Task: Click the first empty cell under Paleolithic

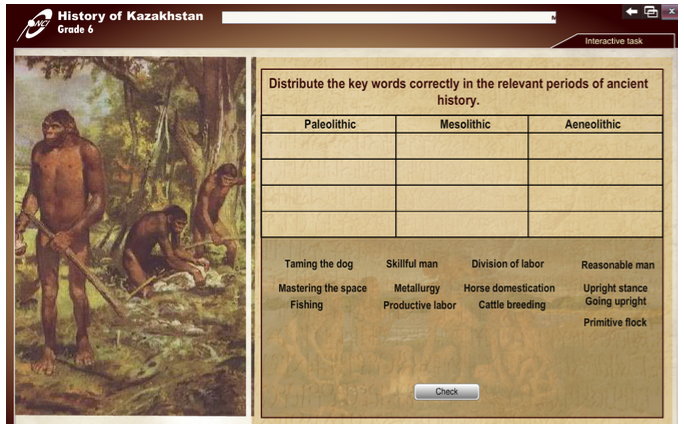Action: click(329, 146)
